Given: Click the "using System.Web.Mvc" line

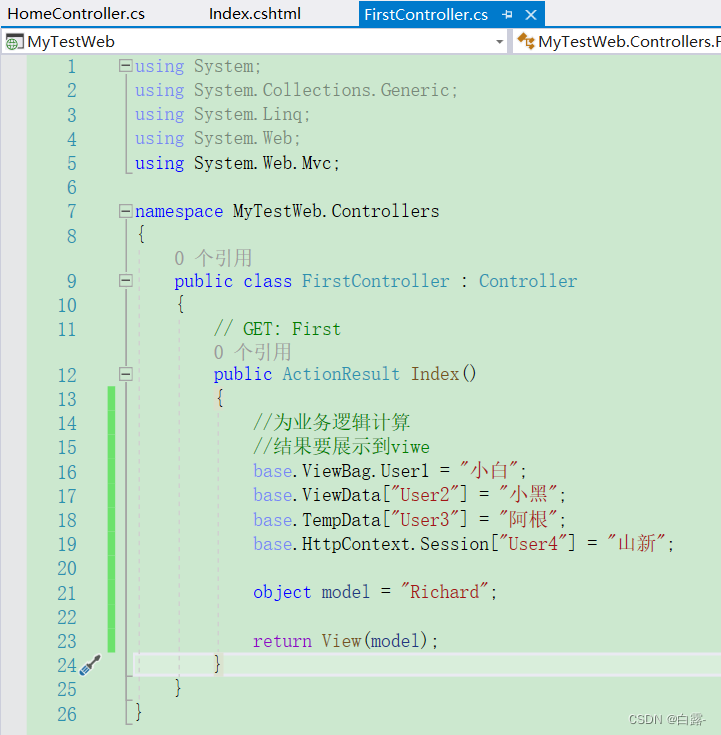Looking at the screenshot, I should point(237,163).
